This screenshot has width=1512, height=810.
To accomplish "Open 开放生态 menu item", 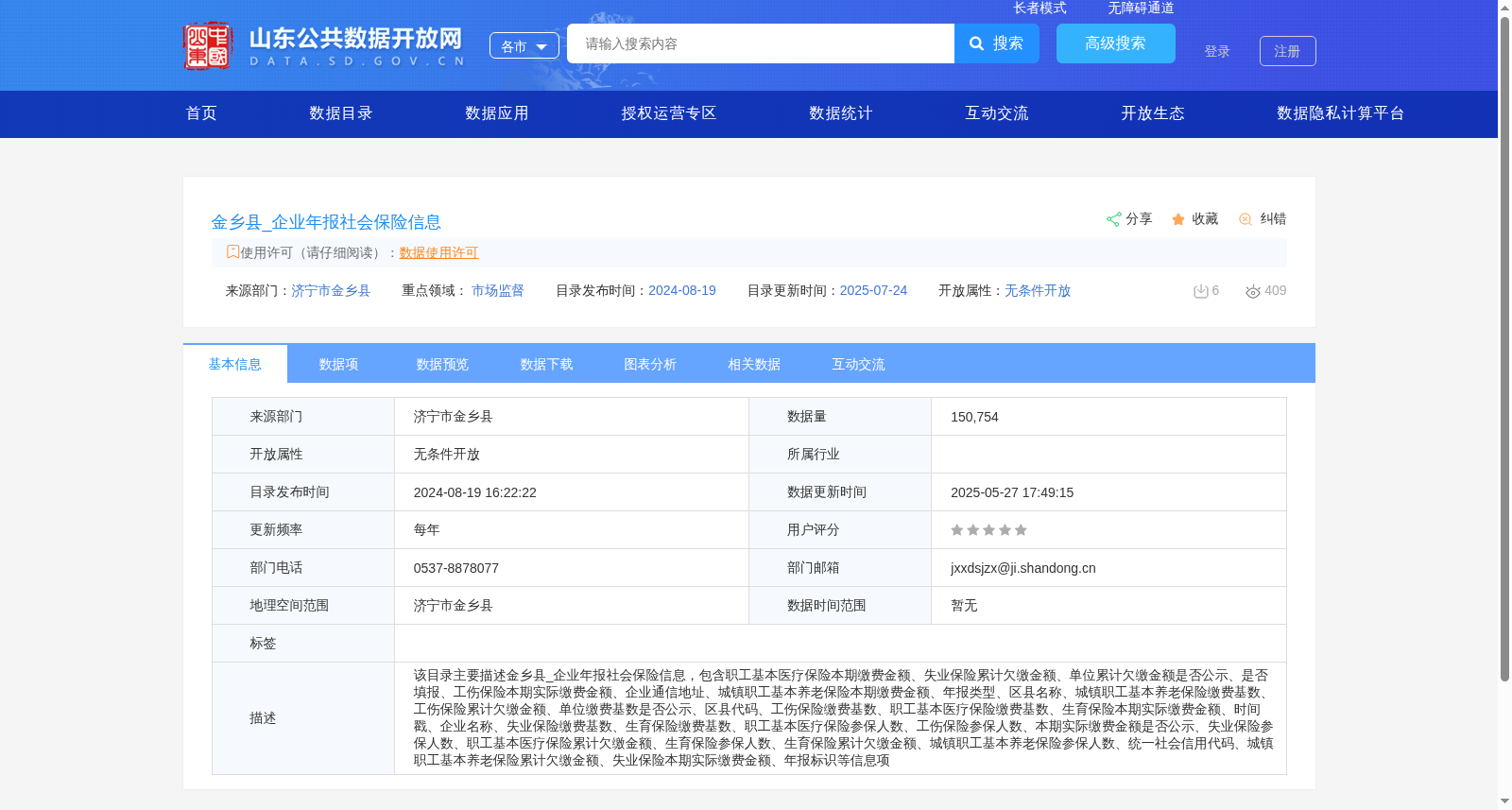I will coord(1153,113).
